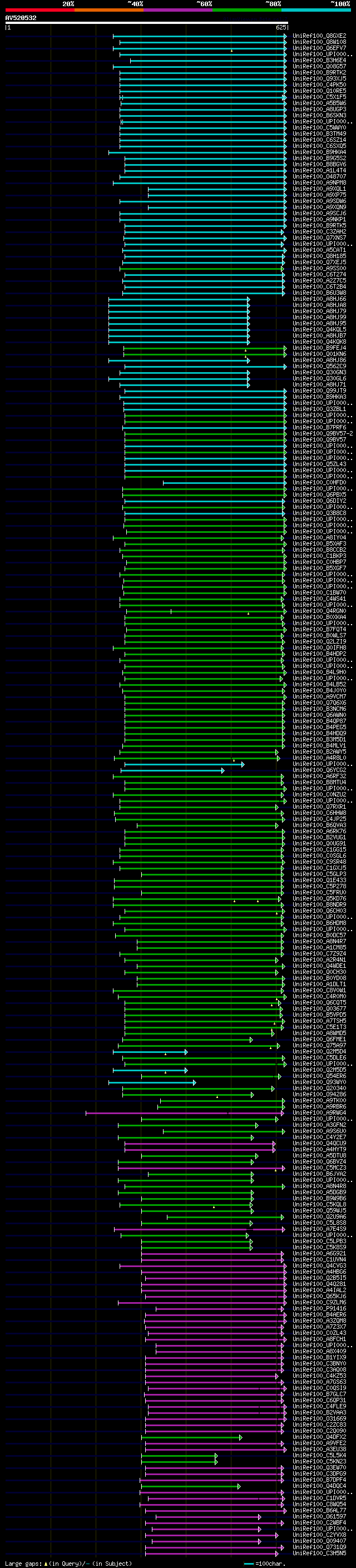Choose the UniRef100_Q10RE5 subject

319,91
